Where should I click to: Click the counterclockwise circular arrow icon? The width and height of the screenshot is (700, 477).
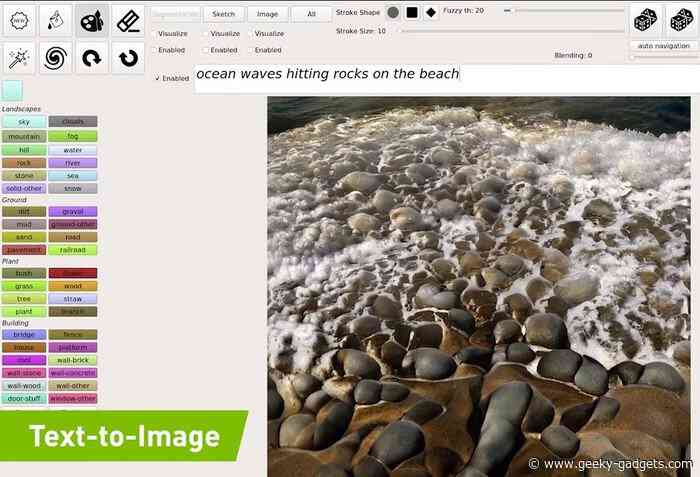coord(128,58)
